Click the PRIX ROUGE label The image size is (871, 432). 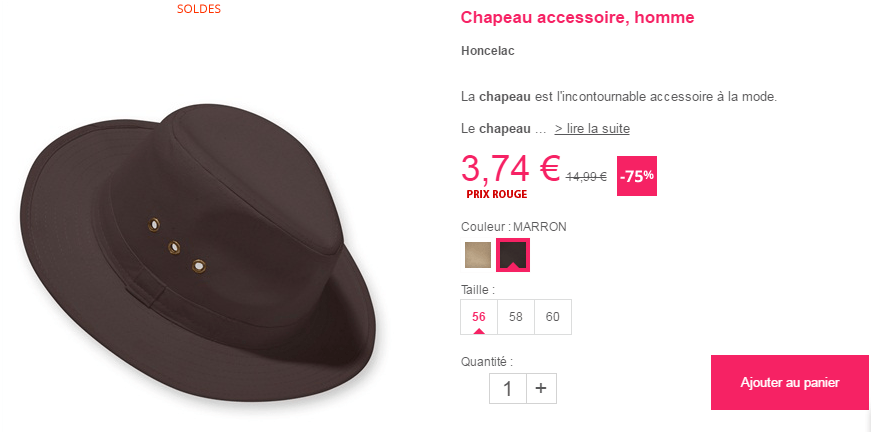point(497,194)
